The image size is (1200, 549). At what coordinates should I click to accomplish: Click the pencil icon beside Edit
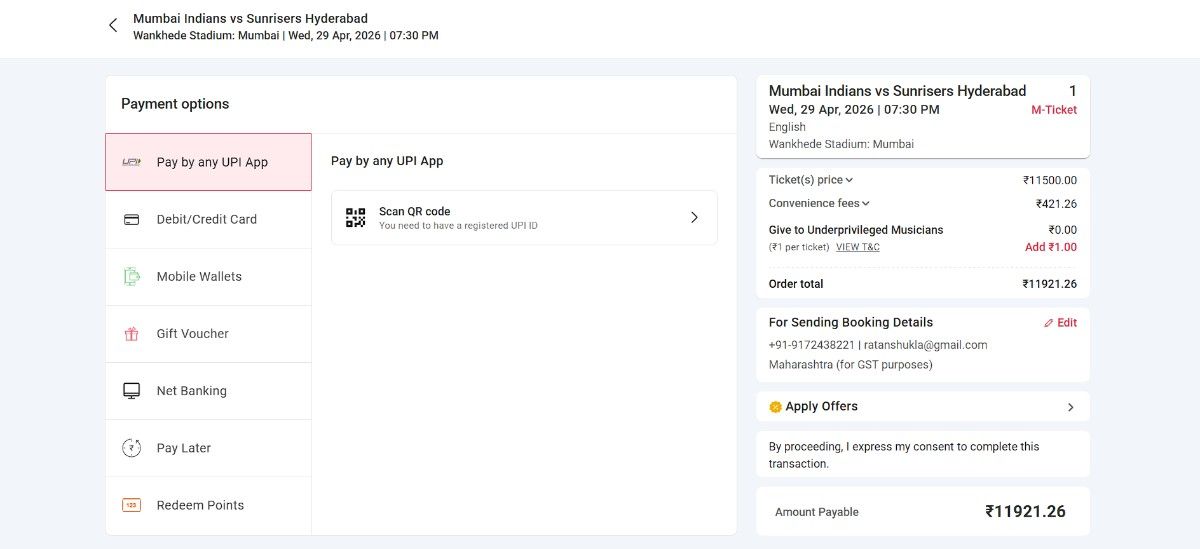pos(1048,323)
